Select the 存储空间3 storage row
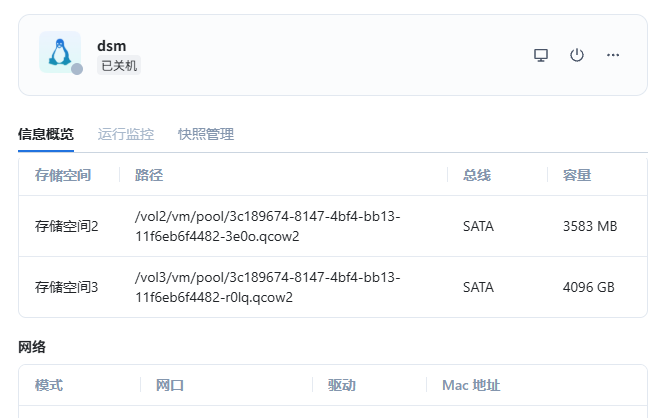Viewport: 668px width, 418px height. click(x=67, y=287)
